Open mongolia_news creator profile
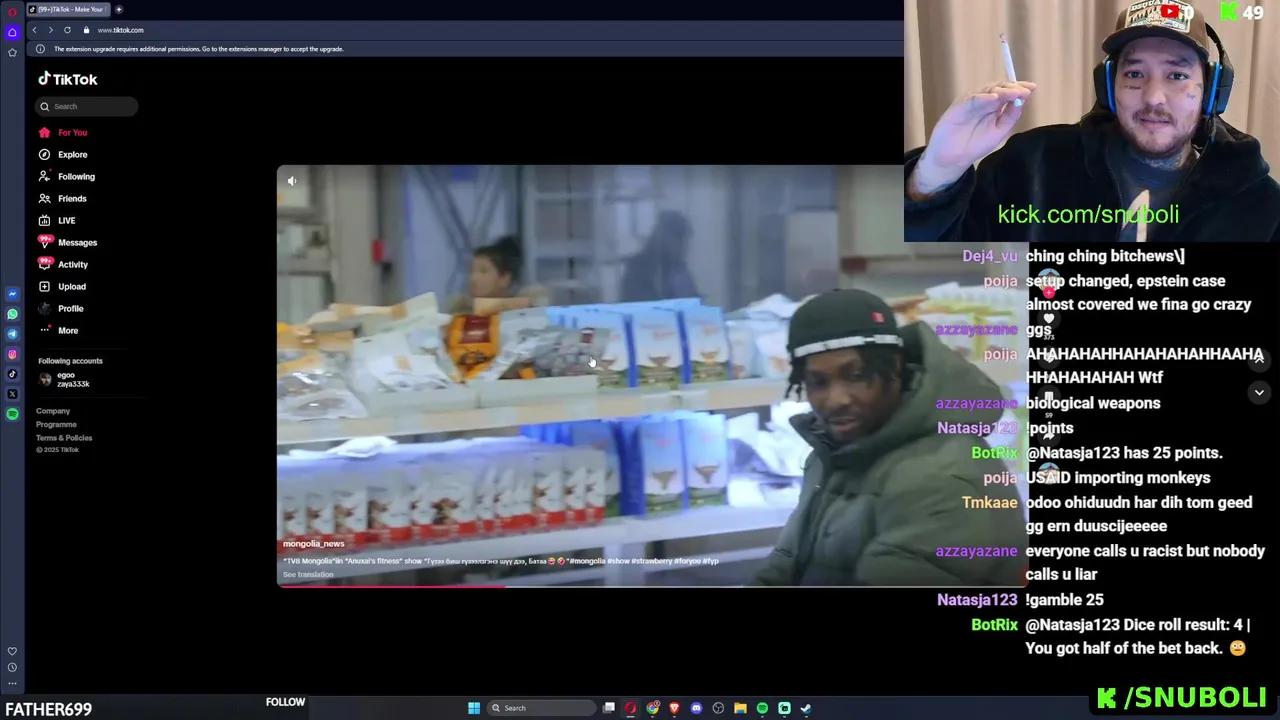This screenshot has width=1280, height=720. (313, 544)
